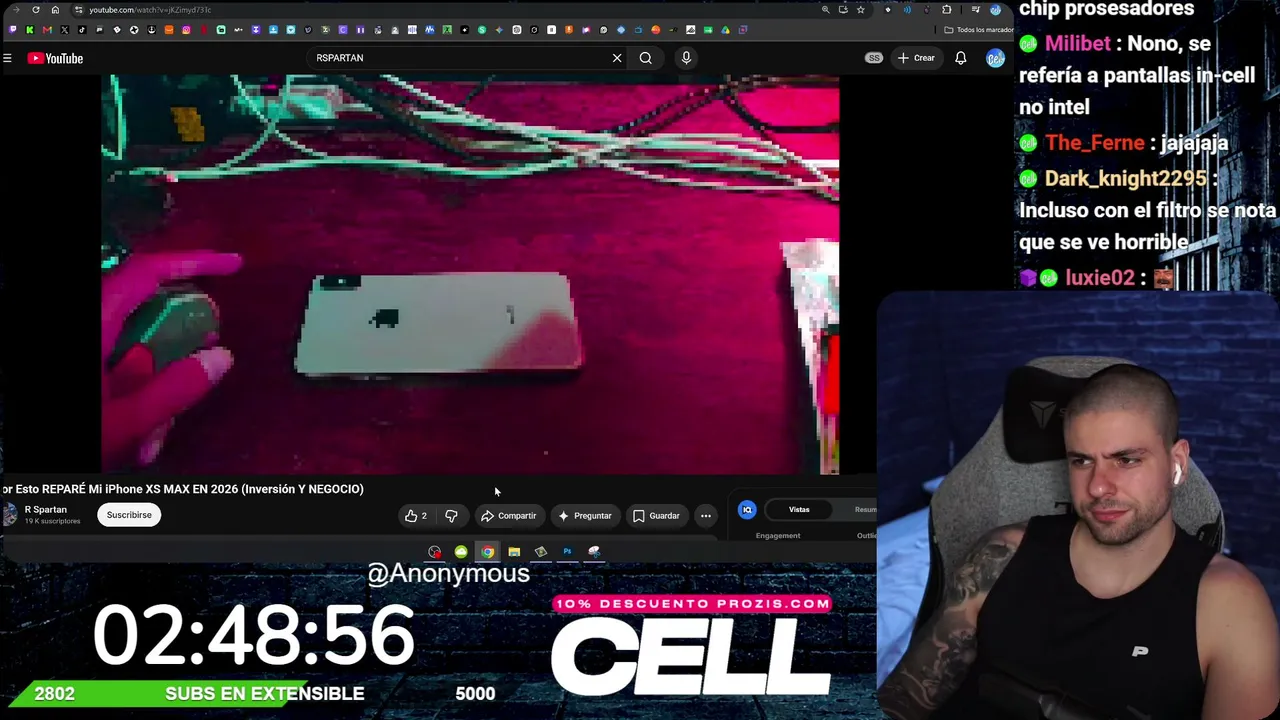Open the Twitch bookmark
Image resolution: width=1280 pixels, height=720 pixels.
point(12,30)
